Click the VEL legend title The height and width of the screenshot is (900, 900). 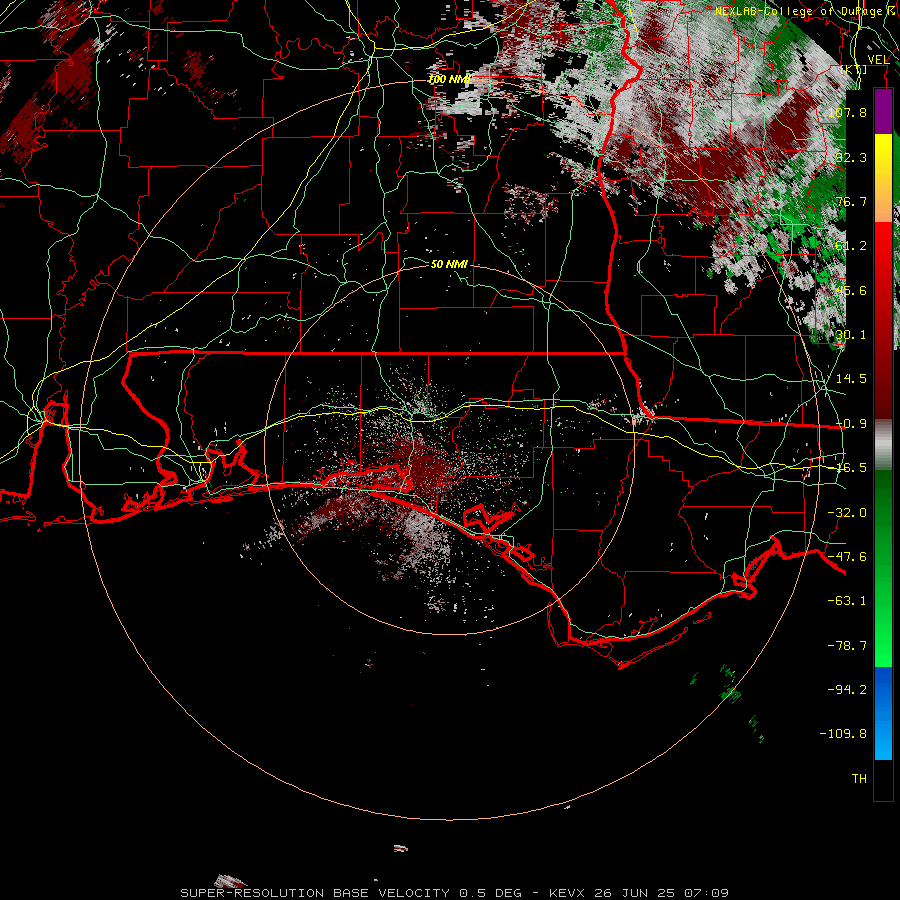(878, 60)
